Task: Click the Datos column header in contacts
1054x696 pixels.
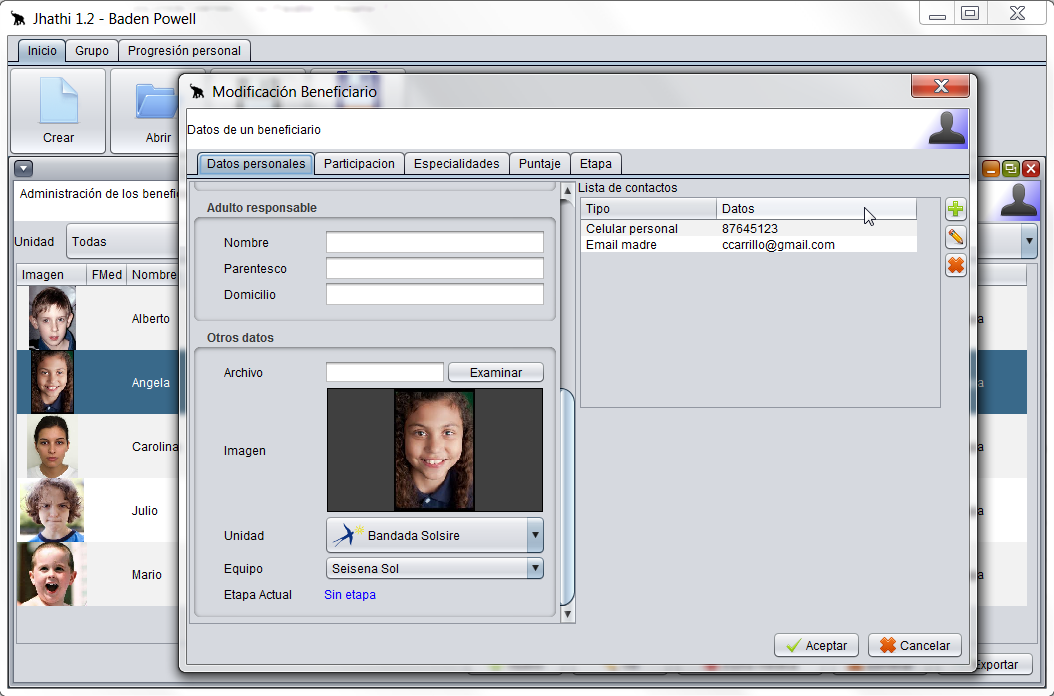Action: [x=816, y=208]
